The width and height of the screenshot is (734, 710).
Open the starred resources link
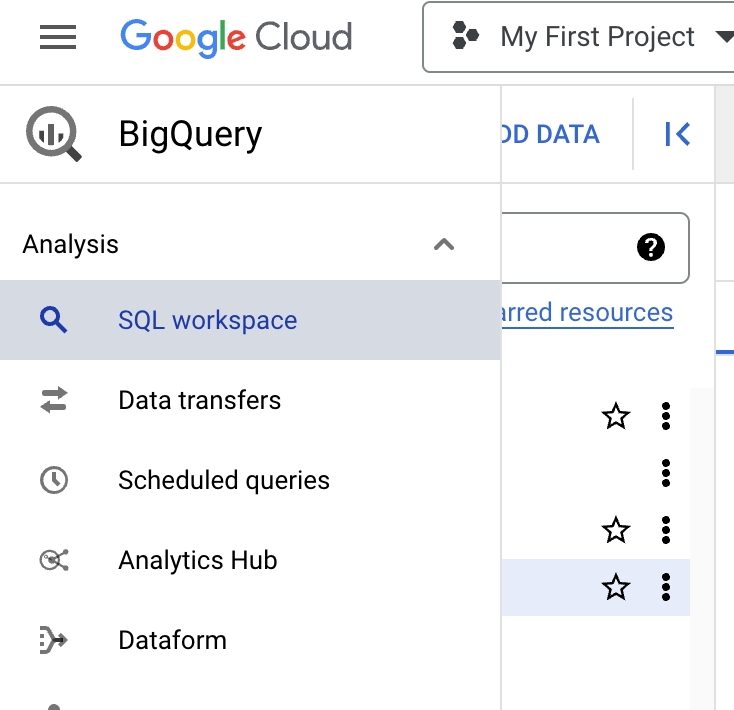coord(587,313)
